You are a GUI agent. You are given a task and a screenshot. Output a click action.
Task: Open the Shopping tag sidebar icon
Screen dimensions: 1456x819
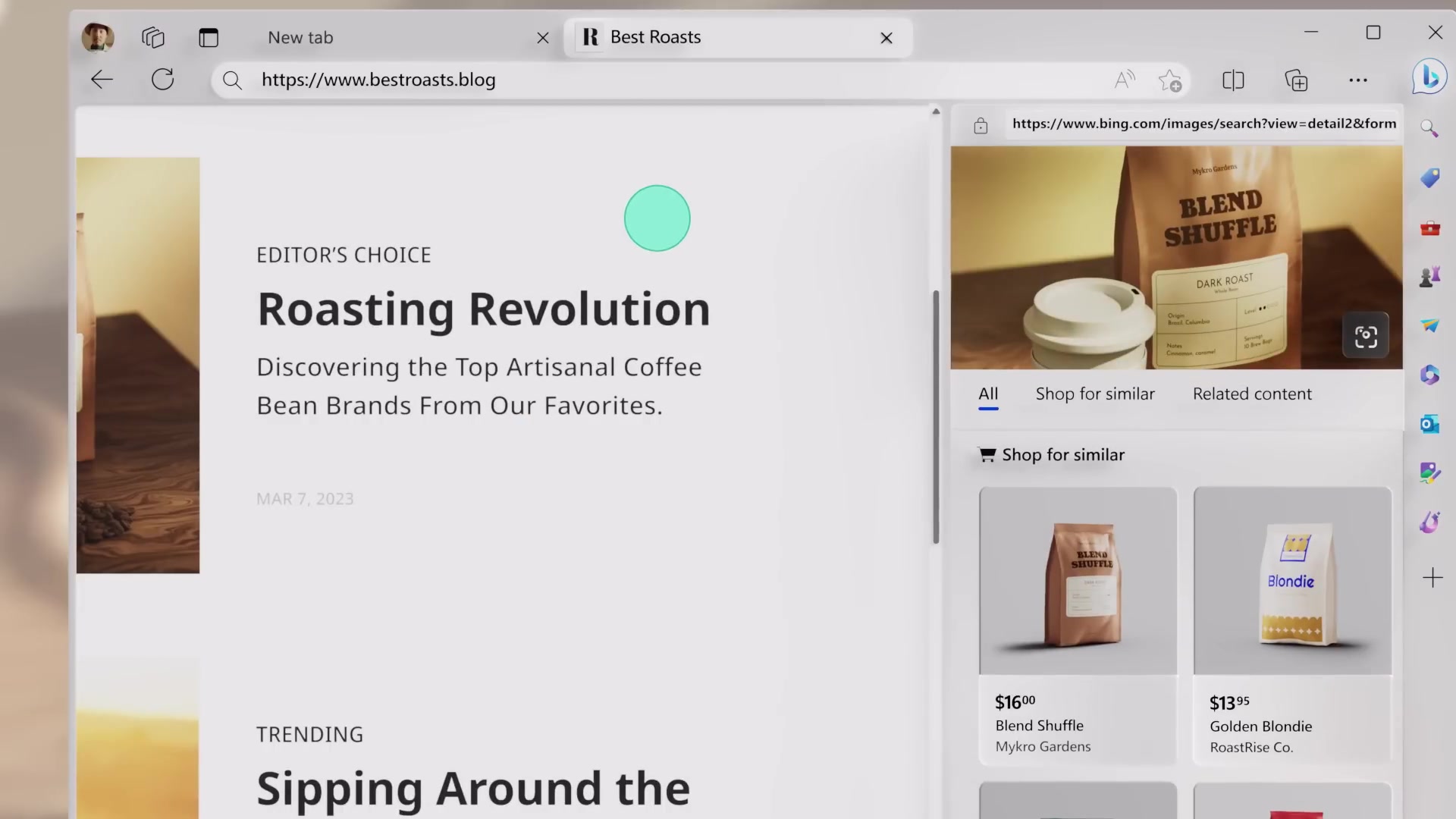[1430, 178]
